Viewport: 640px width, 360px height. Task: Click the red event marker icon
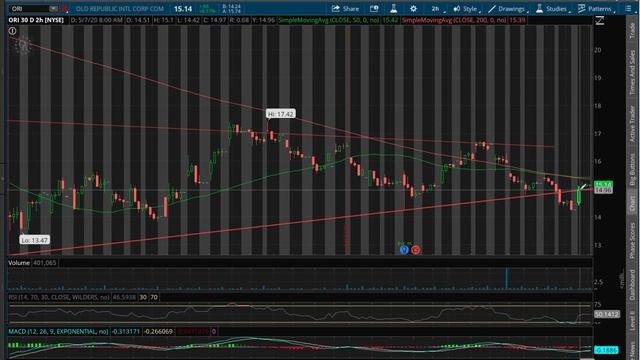[x=416, y=250]
